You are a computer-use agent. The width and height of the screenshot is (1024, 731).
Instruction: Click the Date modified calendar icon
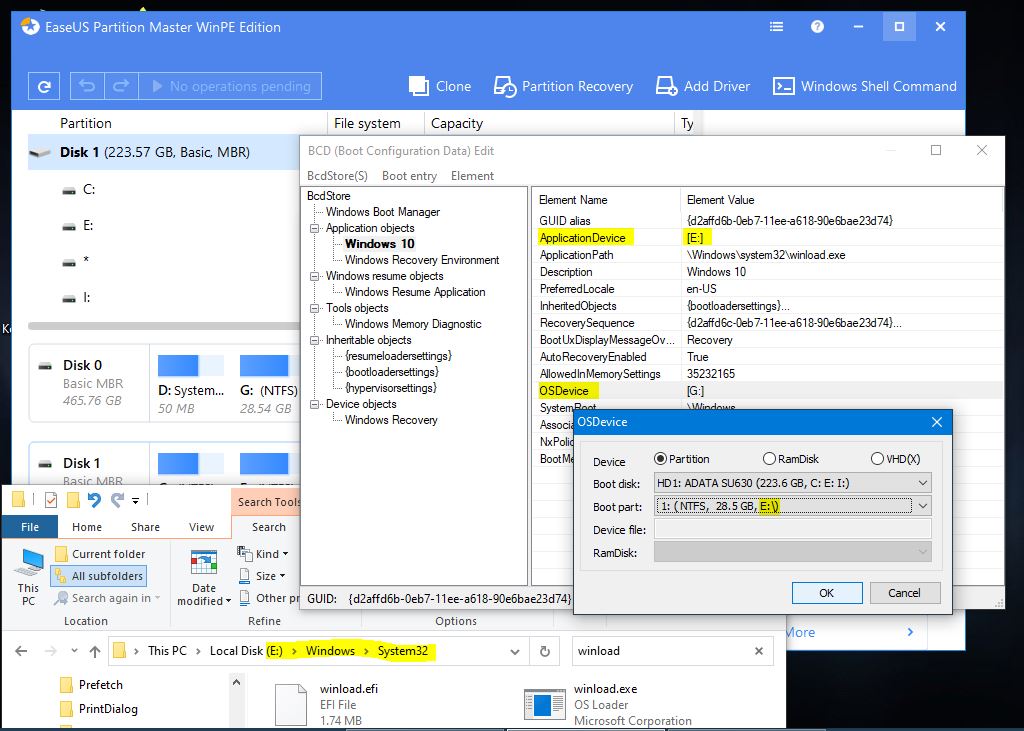[204, 563]
